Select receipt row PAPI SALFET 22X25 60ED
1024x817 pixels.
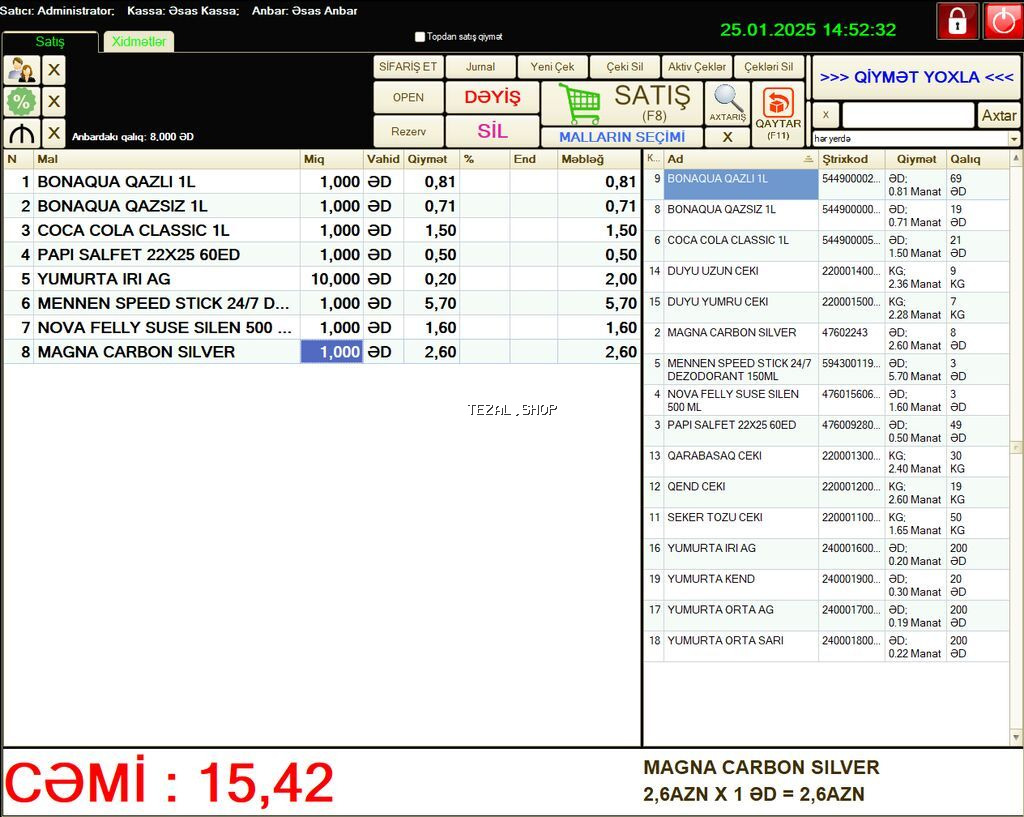pos(322,255)
